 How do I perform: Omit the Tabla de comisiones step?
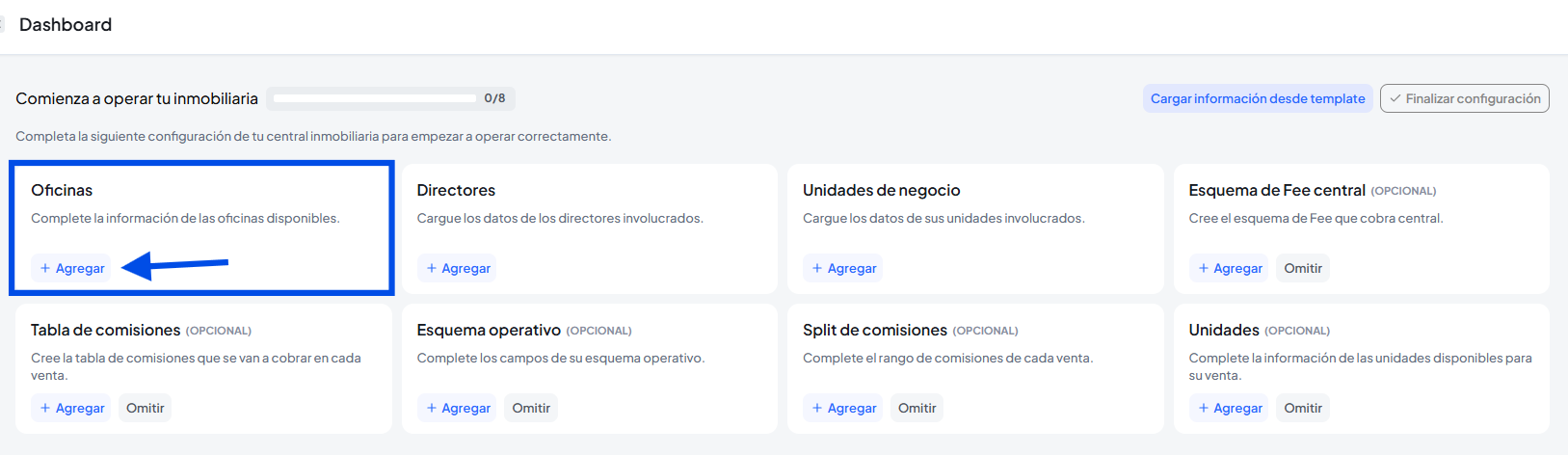tap(145, 408)
